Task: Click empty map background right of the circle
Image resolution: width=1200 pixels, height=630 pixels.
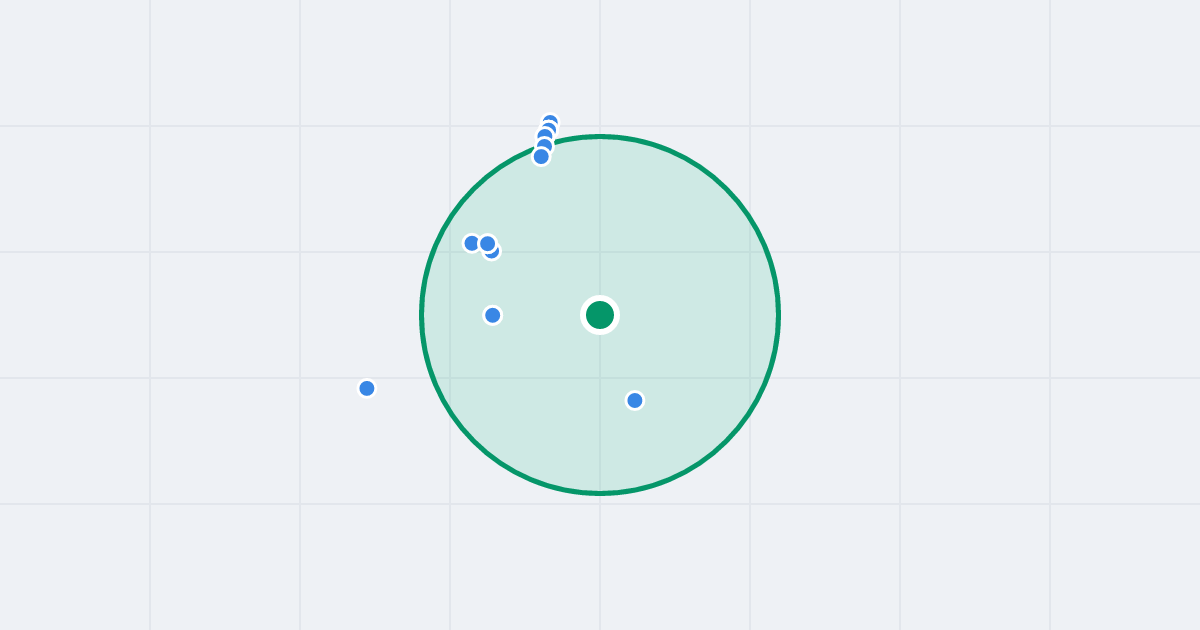Action: pos(950,315)
